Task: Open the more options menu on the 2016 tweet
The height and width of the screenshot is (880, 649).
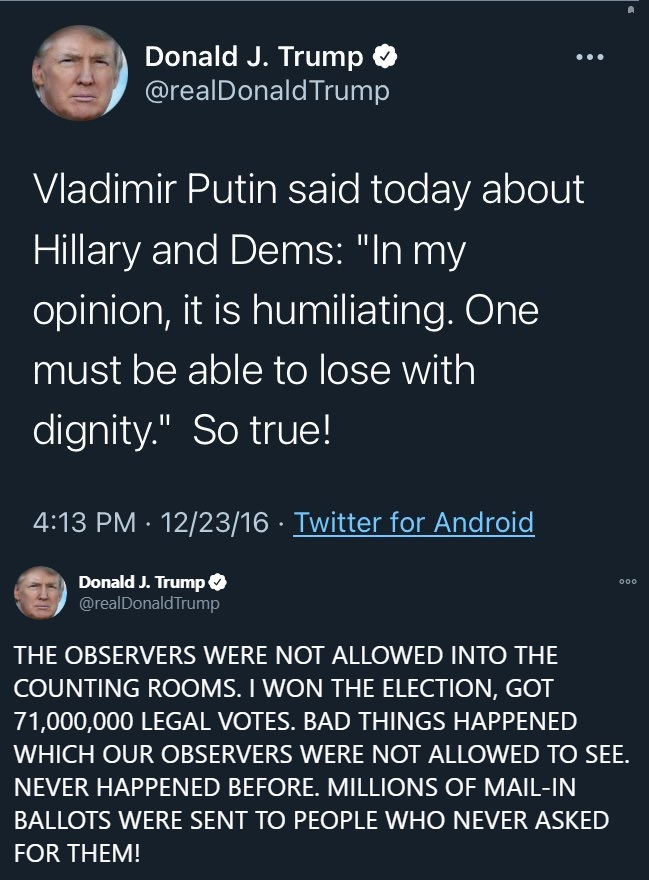Action: [x=591, y=57]
